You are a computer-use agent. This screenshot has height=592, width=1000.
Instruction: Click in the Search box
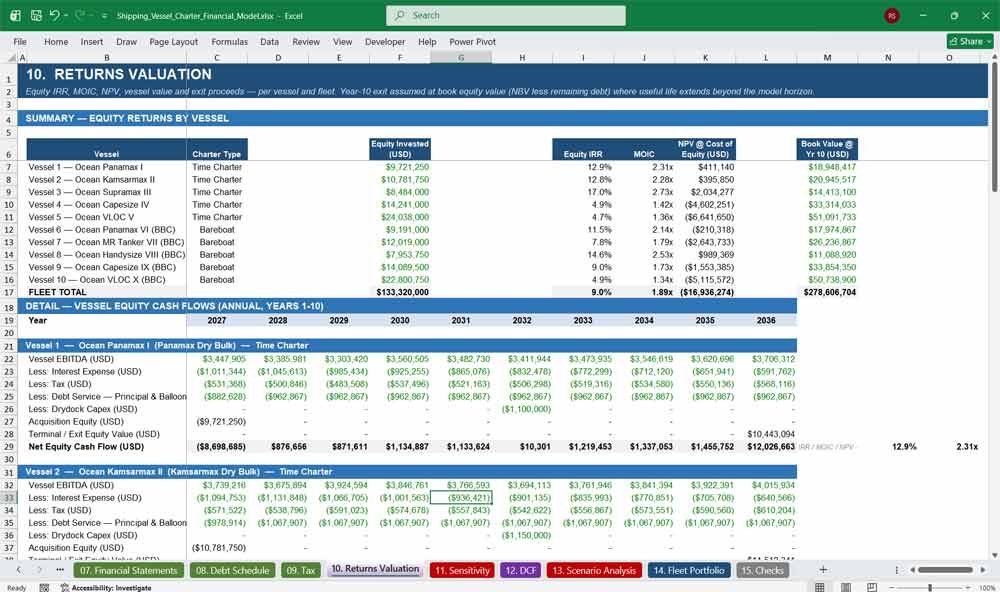[x=506, y=15]
